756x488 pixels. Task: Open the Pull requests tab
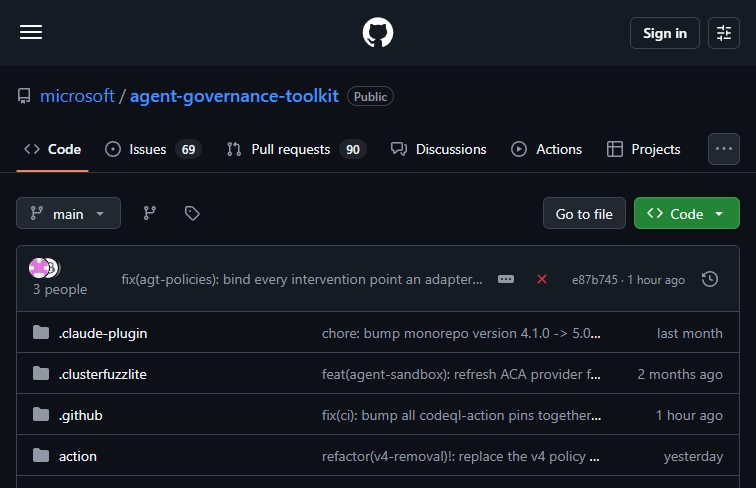click(x=297, y=149)
